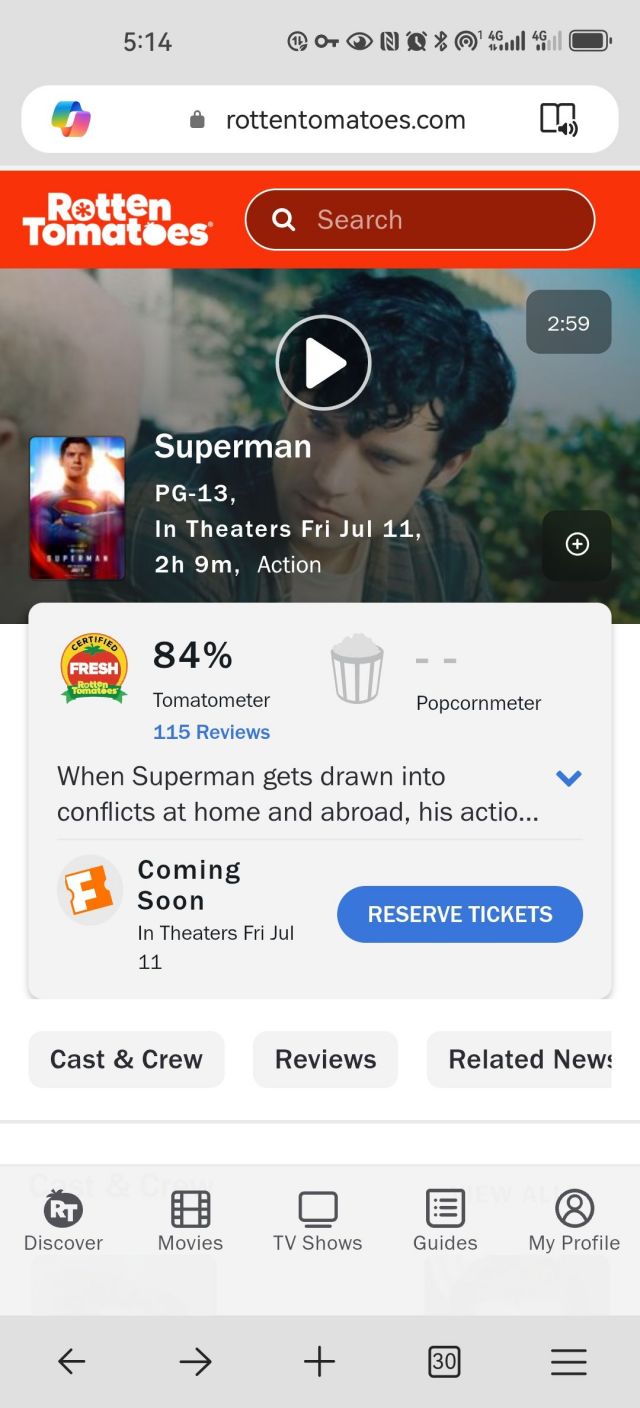Screen dimensions: 640x1408
Task: Expand the Superman synopsis chevron
Action: click(x=568, y=778)
